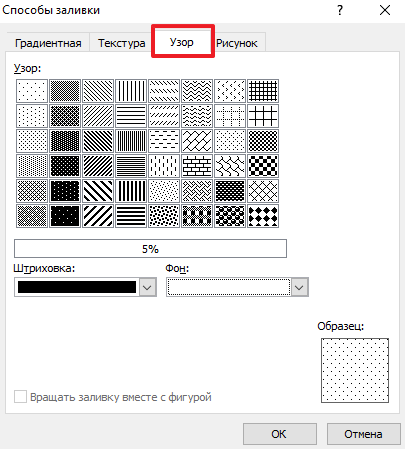Viewport: 405px width, 449px height.
Task: Select the light horizontal lines pattern
Action: (131, 116)
